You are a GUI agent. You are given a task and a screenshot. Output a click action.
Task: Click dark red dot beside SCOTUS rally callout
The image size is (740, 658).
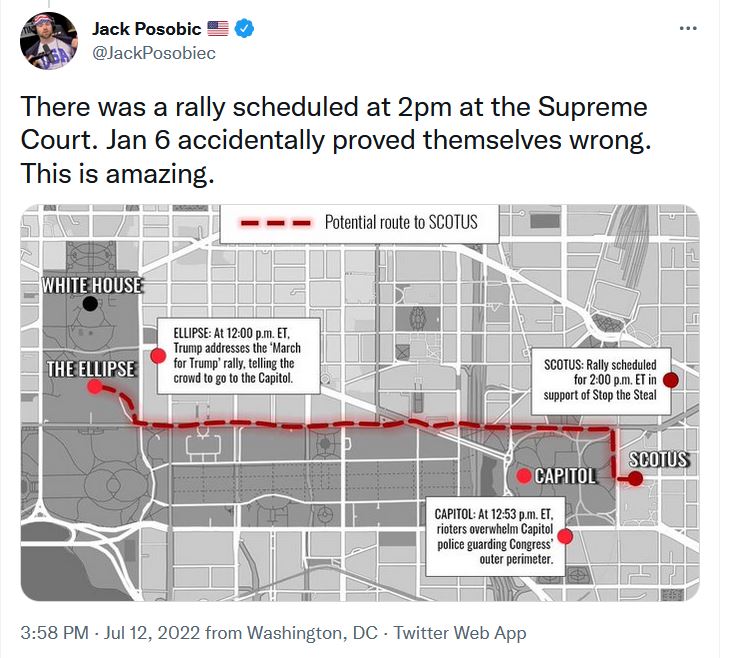coord(671,380)
